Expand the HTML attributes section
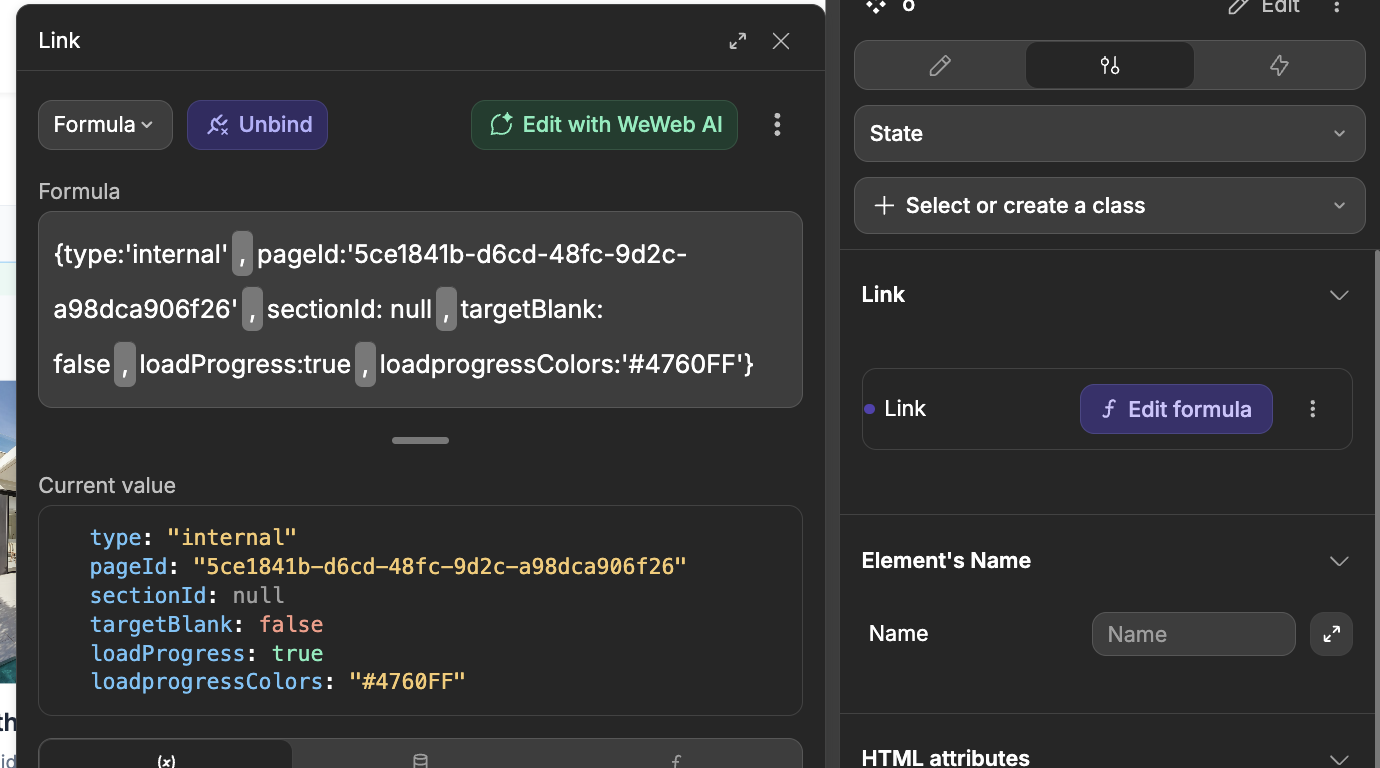Viewport: 1380px width, 768px height. point(1339,758)
